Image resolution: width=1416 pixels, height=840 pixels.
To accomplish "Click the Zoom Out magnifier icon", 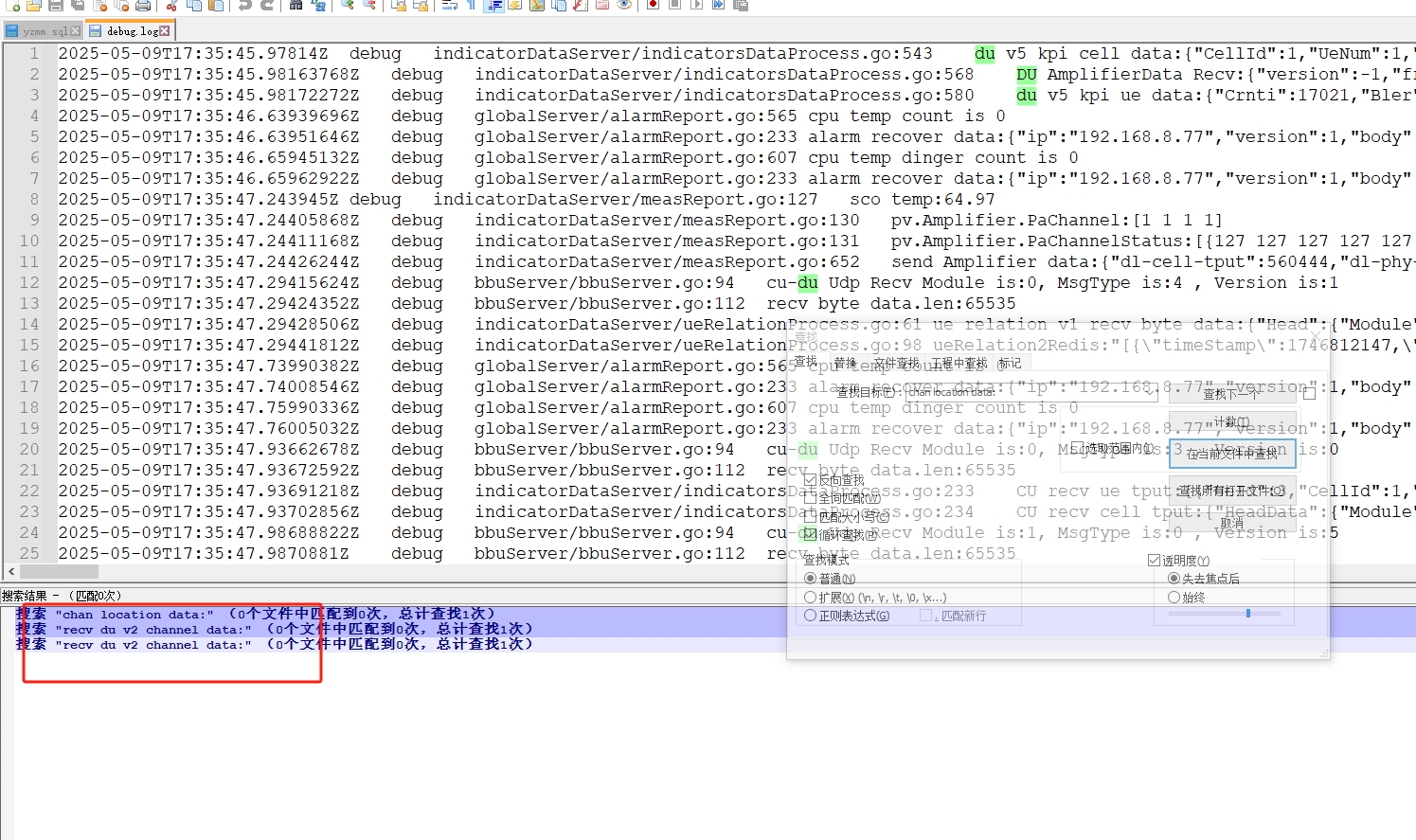I will (x=369, y=5).
